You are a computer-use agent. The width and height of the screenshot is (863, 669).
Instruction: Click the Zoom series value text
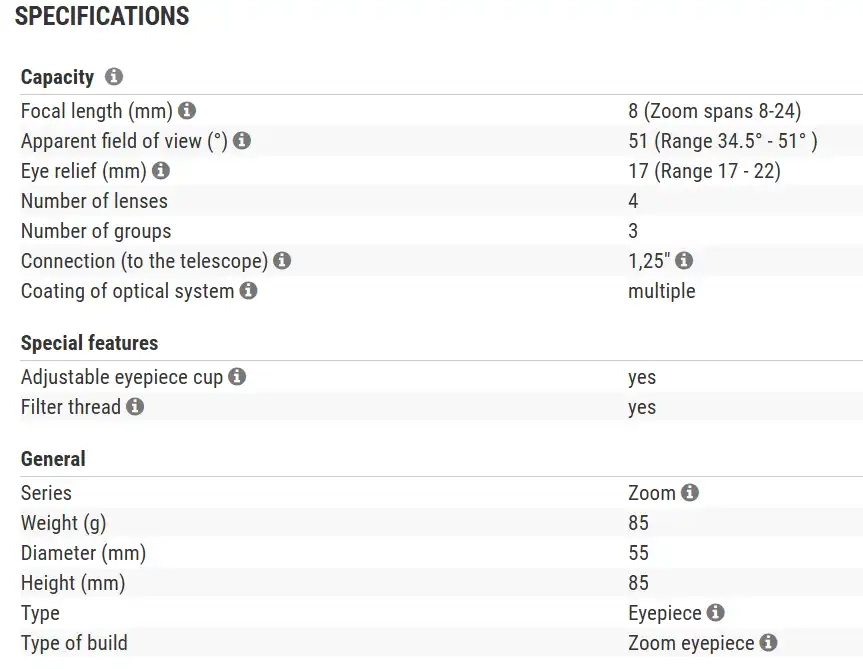652,493
